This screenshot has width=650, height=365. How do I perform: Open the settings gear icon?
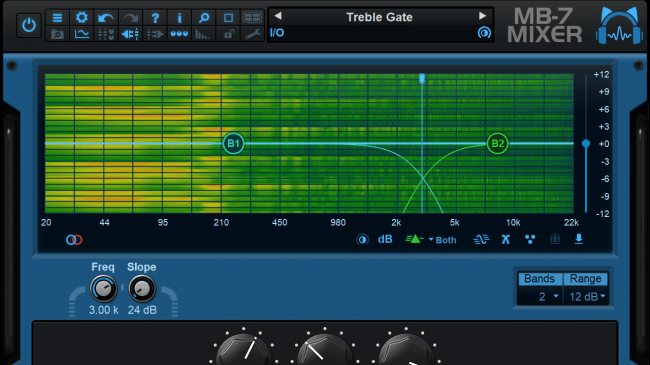[x=82, y=18]
